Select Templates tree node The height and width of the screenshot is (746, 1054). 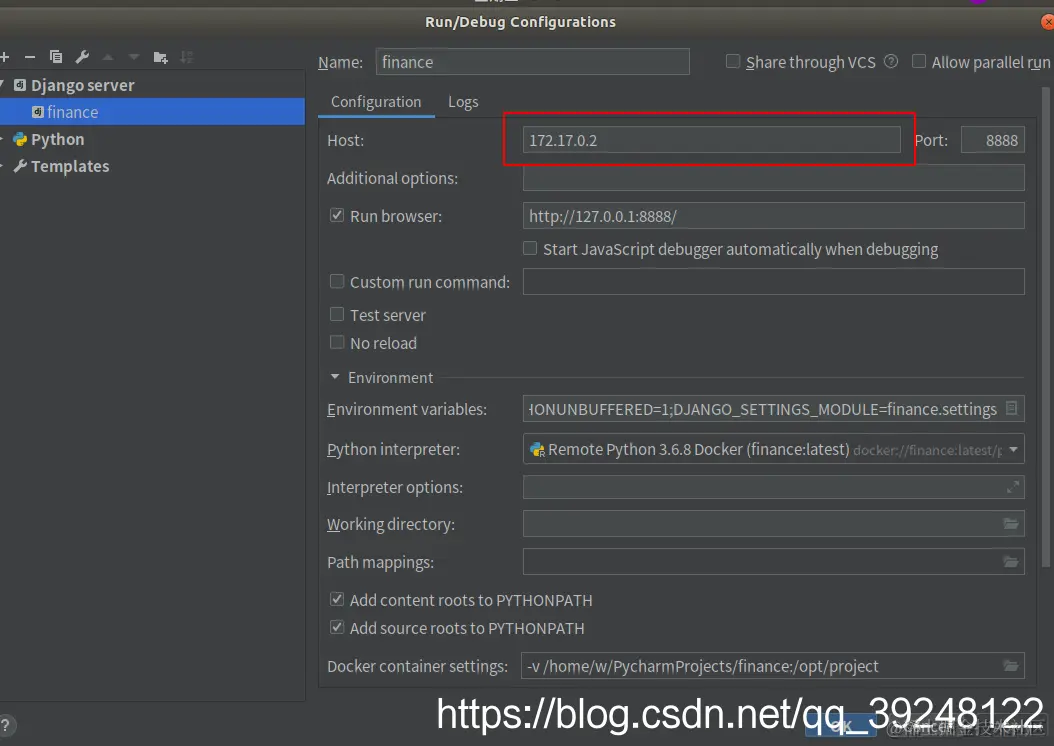tap(70, 166)
